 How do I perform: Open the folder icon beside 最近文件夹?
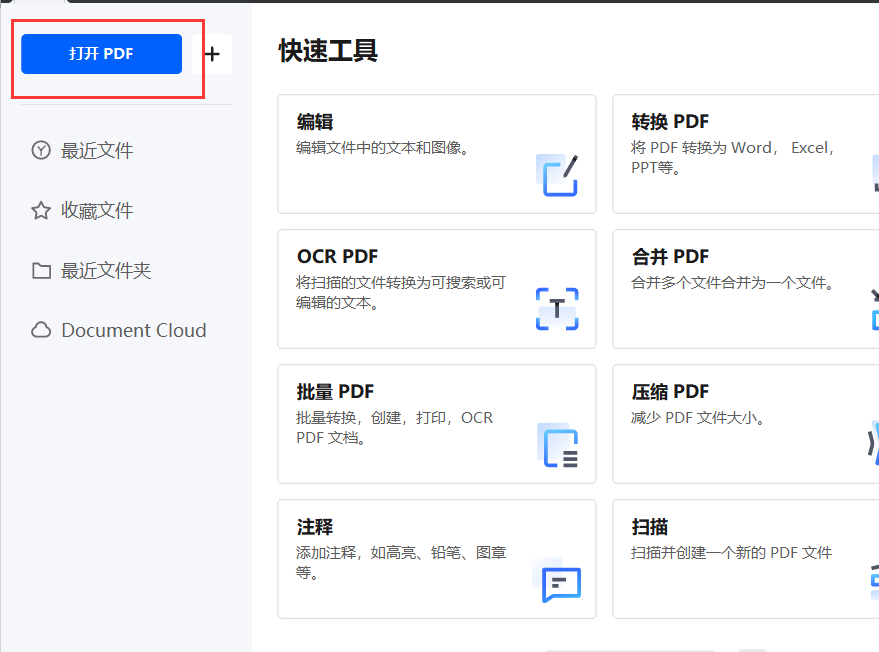tap(40, 270)
